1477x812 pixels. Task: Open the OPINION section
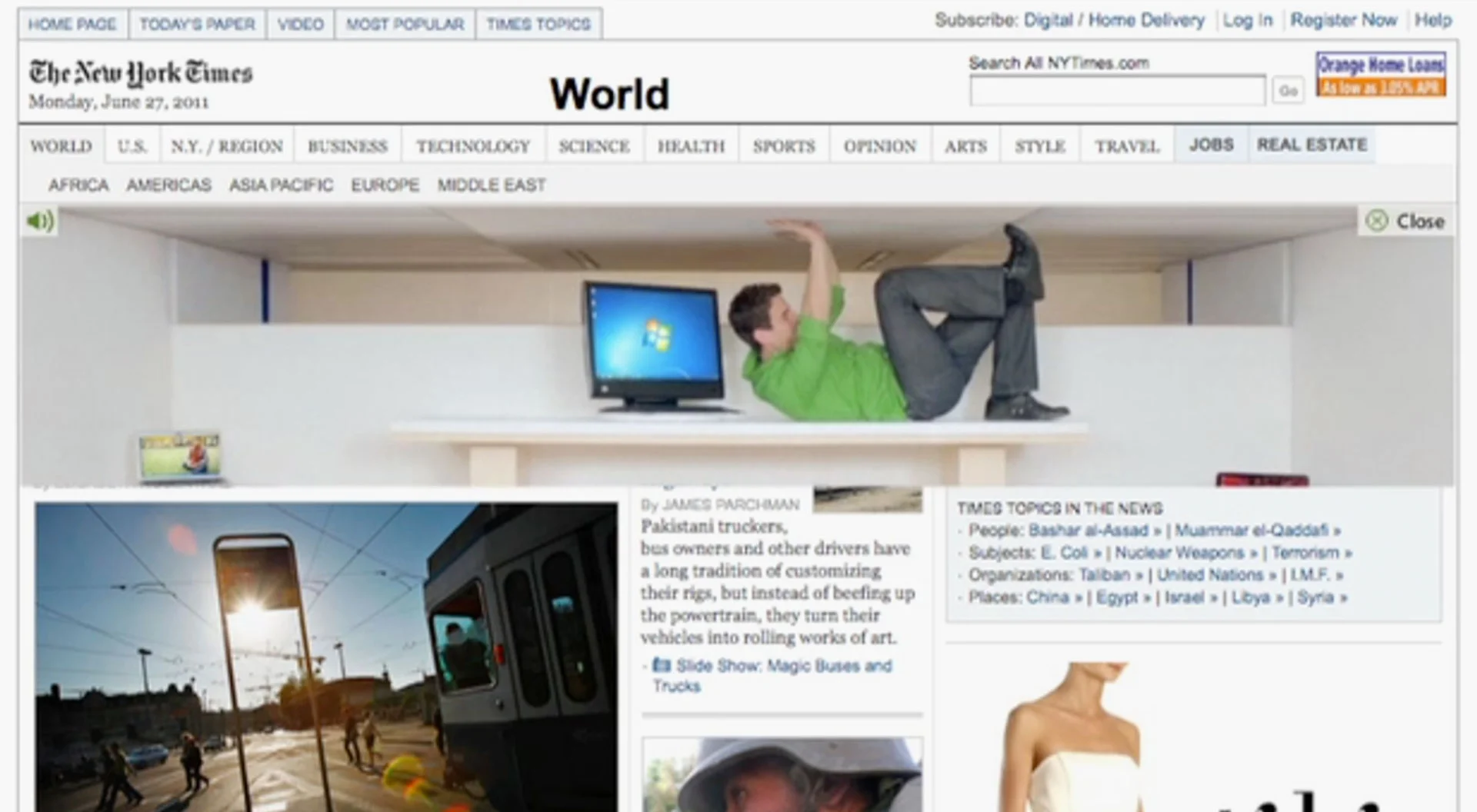[x=880, y=146]
